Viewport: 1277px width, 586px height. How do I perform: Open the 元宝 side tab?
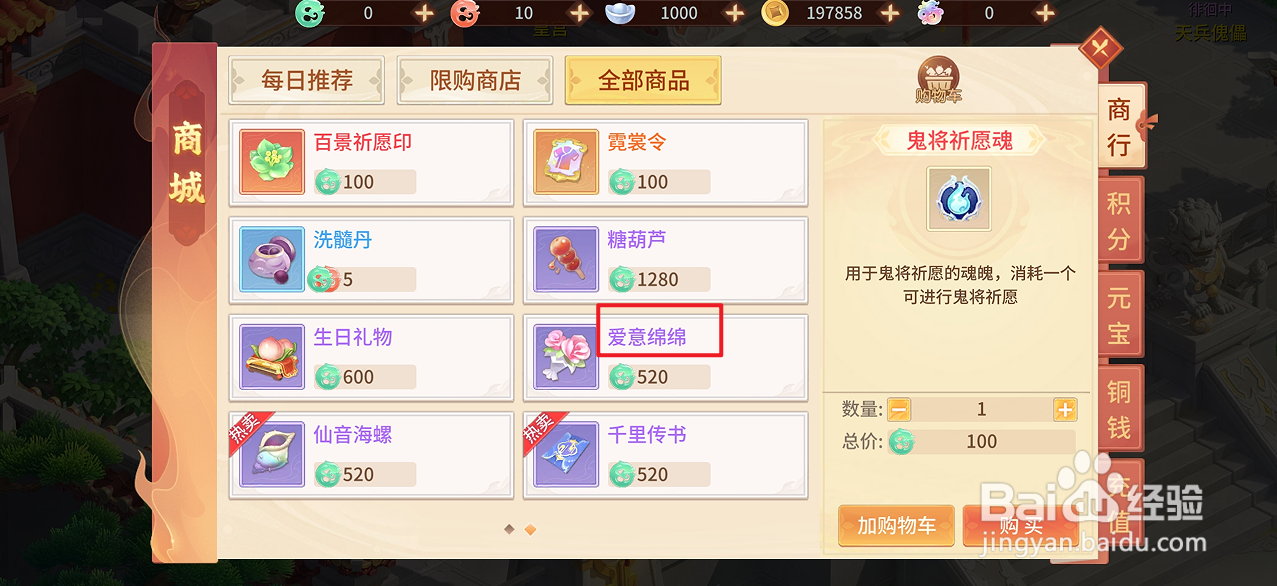click(x=1119, y=315)
